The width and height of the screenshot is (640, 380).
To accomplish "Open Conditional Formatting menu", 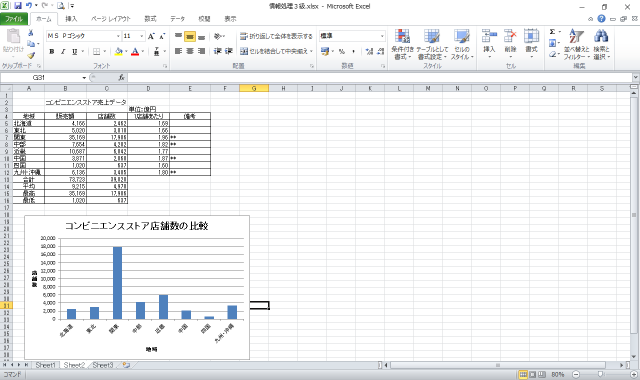I will point(402,45).
